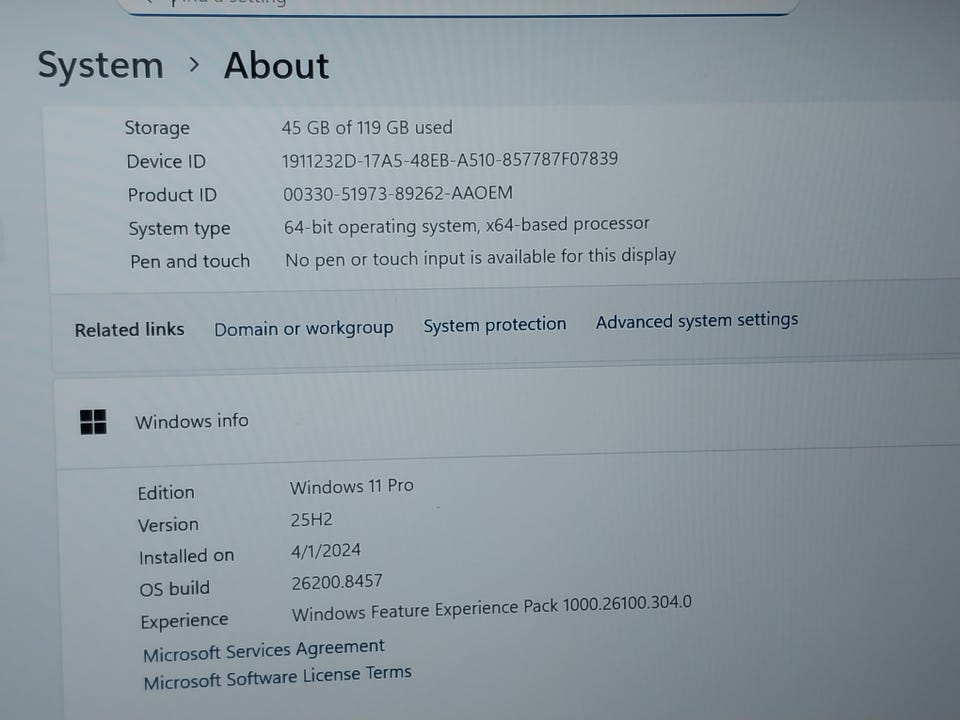The width and height of the screenshot is (960, 720).
Task: Select Storage value 45 GB of 119 GB used
Action: (x=367, y=127)
